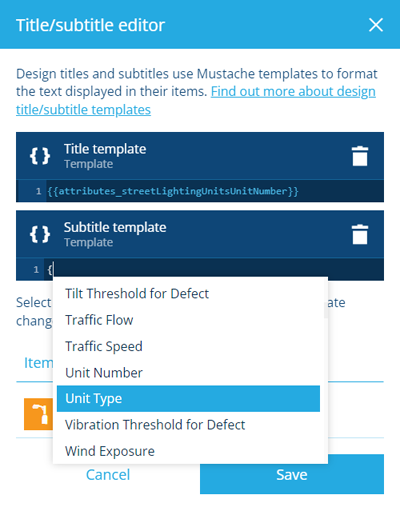400x511 pixels.
Task: Delete the Subtitle template
Action: click(360, 234)
